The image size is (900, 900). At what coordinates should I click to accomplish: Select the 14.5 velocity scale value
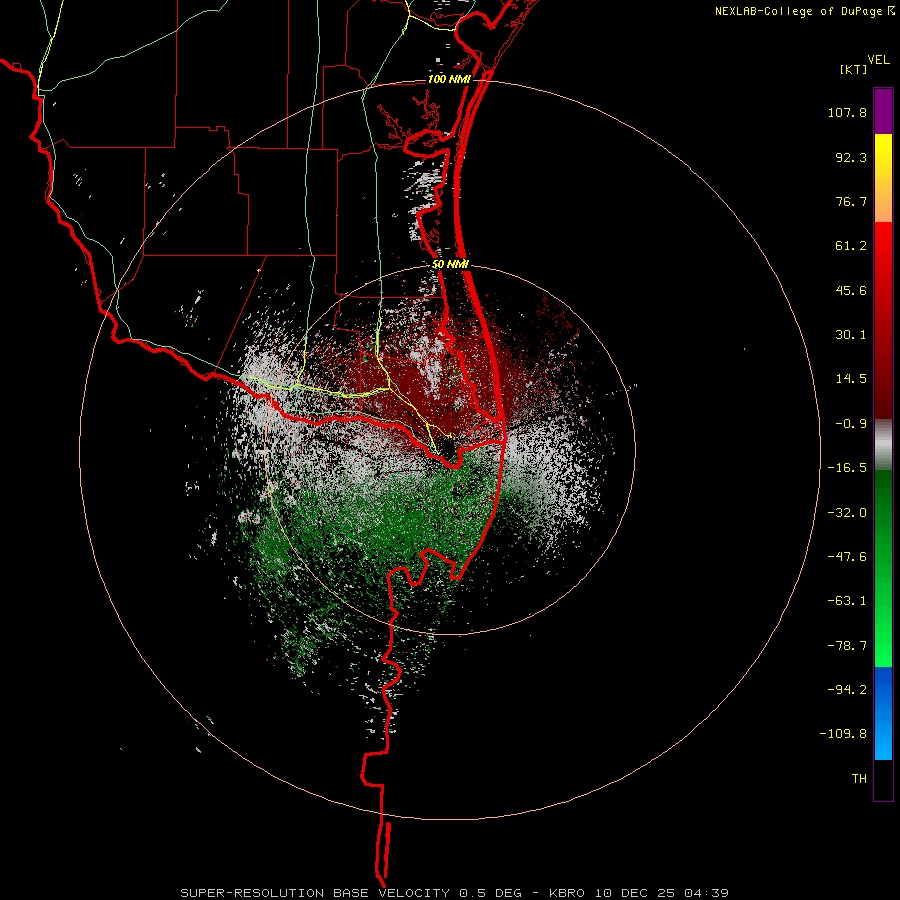coord(851,379)
